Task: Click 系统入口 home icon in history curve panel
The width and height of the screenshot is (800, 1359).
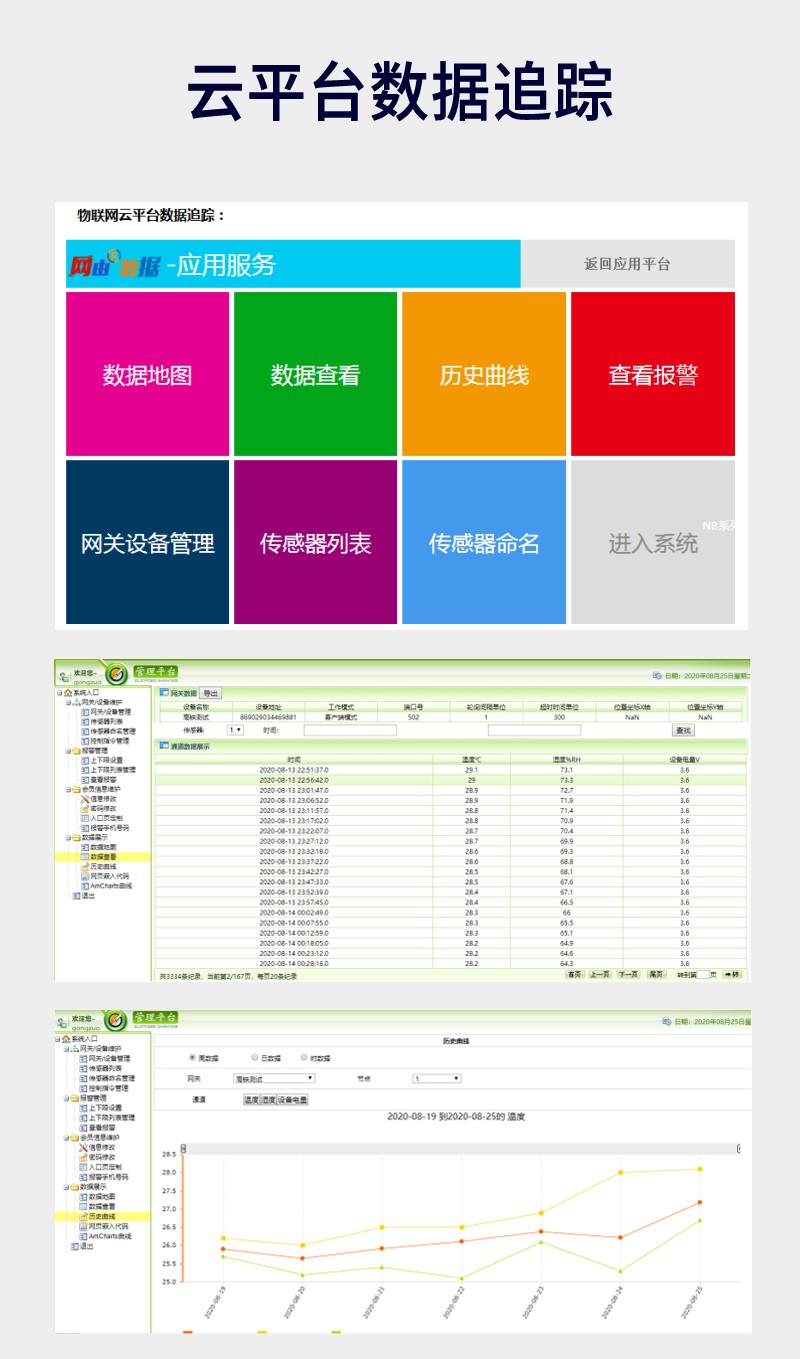Action: 66,1039
